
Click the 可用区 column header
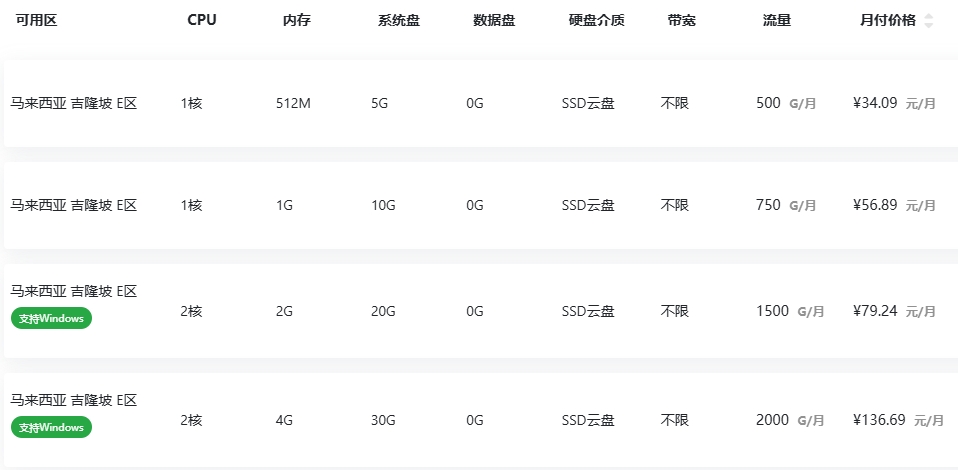36,20
